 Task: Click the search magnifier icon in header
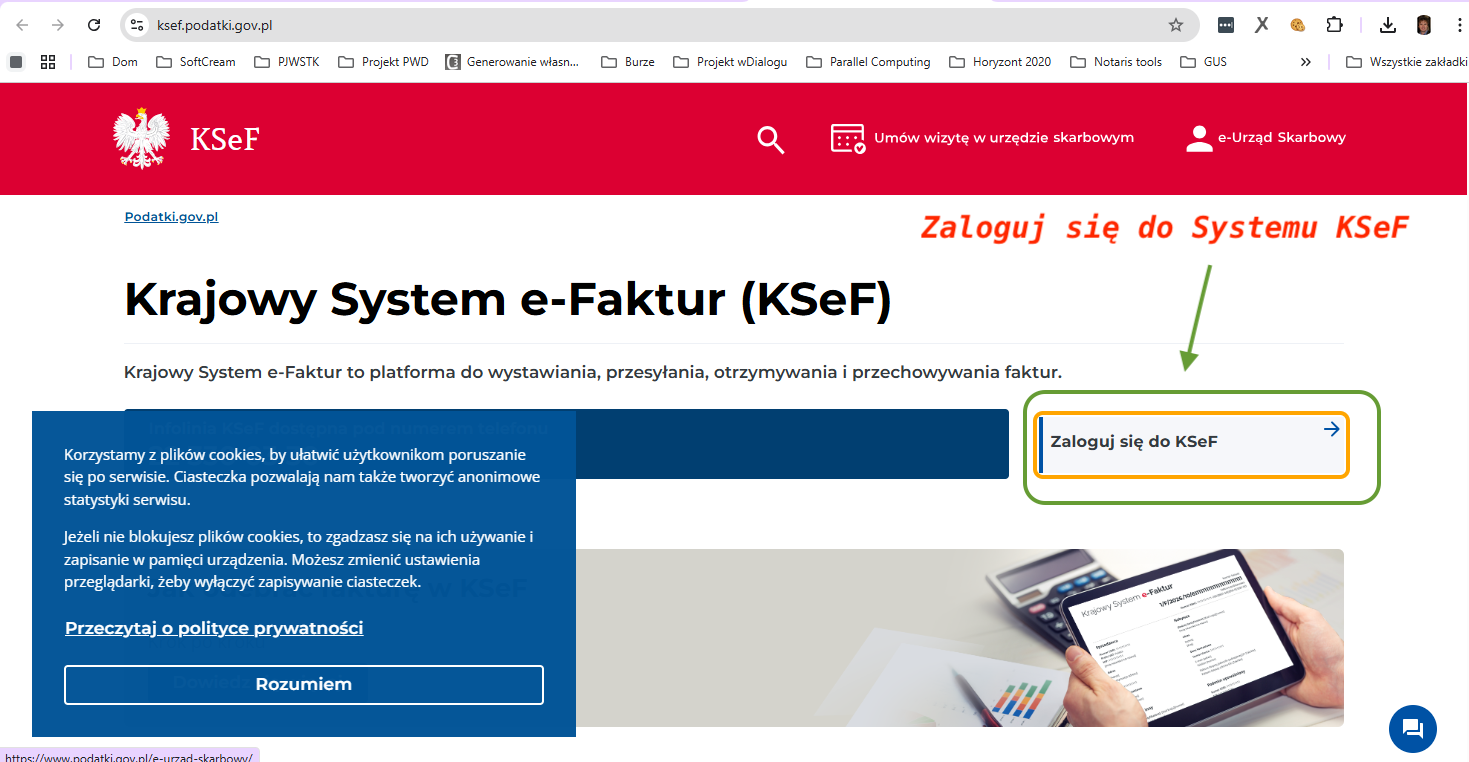770,139
